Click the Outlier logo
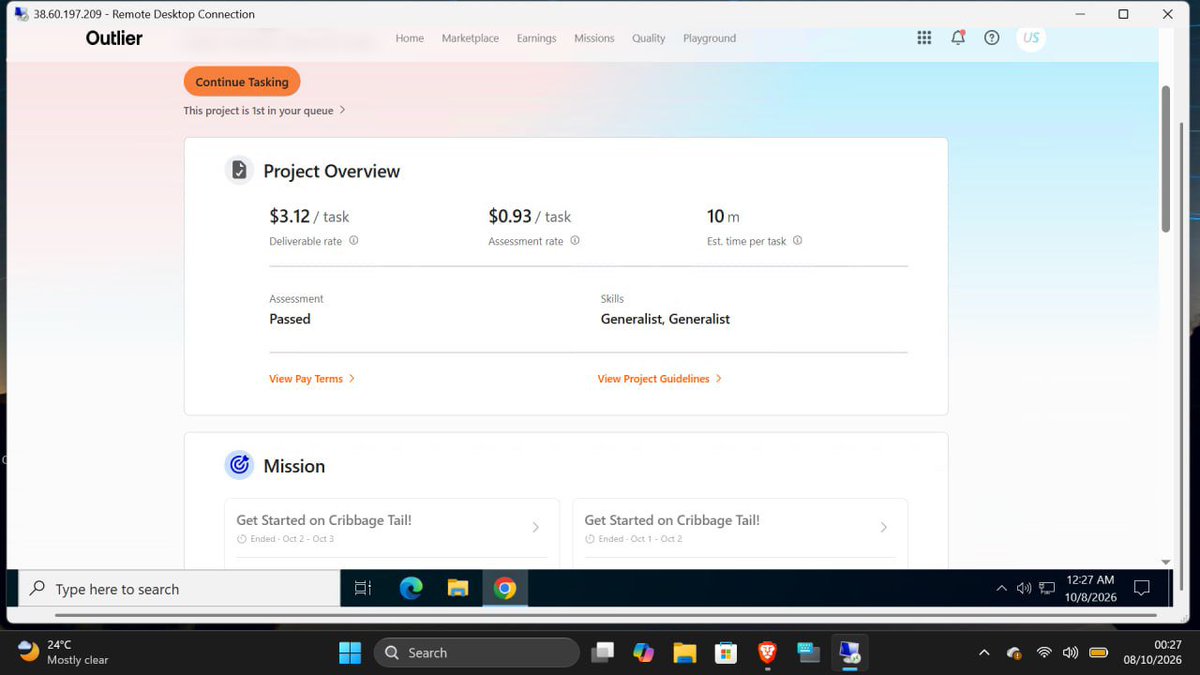The width and height of the screenshot is (1200, 675). point(114,38)
